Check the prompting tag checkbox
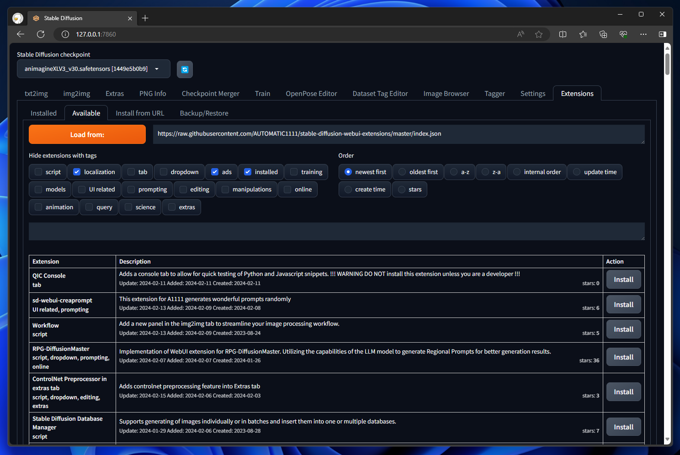Screen dimensions: 680x455 pyautogui.click(x=131, y=190)
